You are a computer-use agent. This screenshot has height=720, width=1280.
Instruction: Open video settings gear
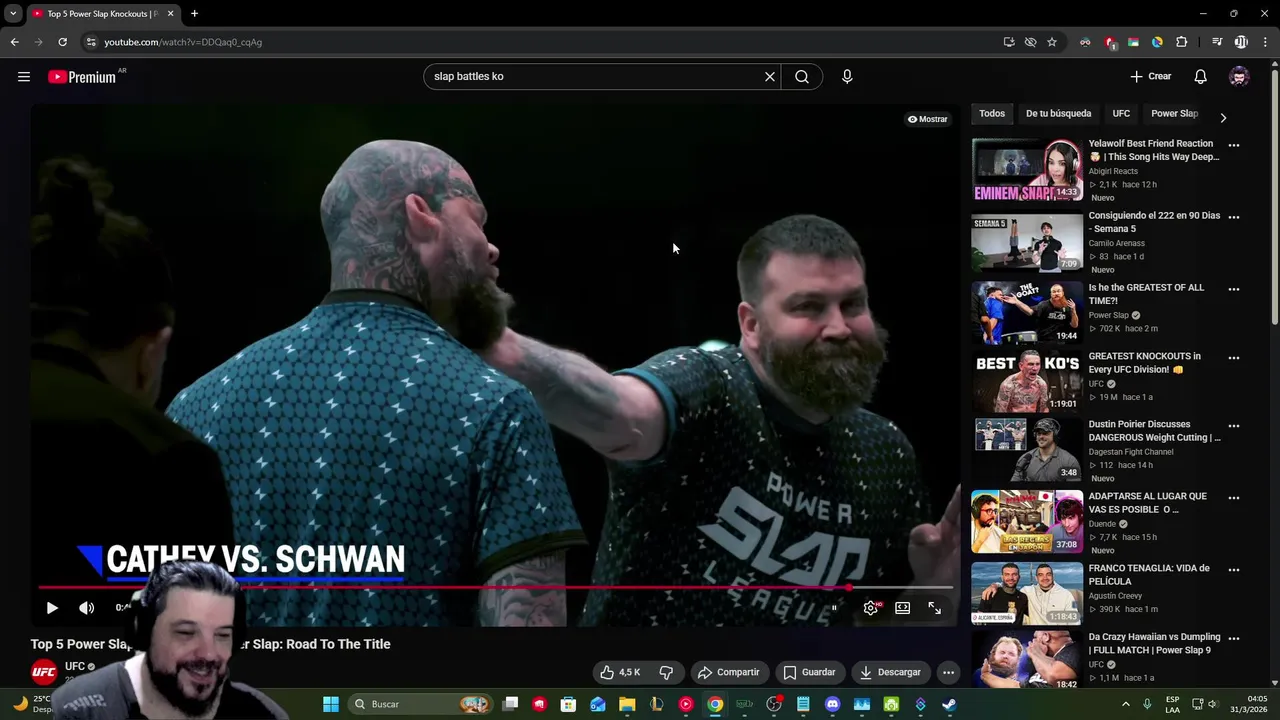[871, 608]
